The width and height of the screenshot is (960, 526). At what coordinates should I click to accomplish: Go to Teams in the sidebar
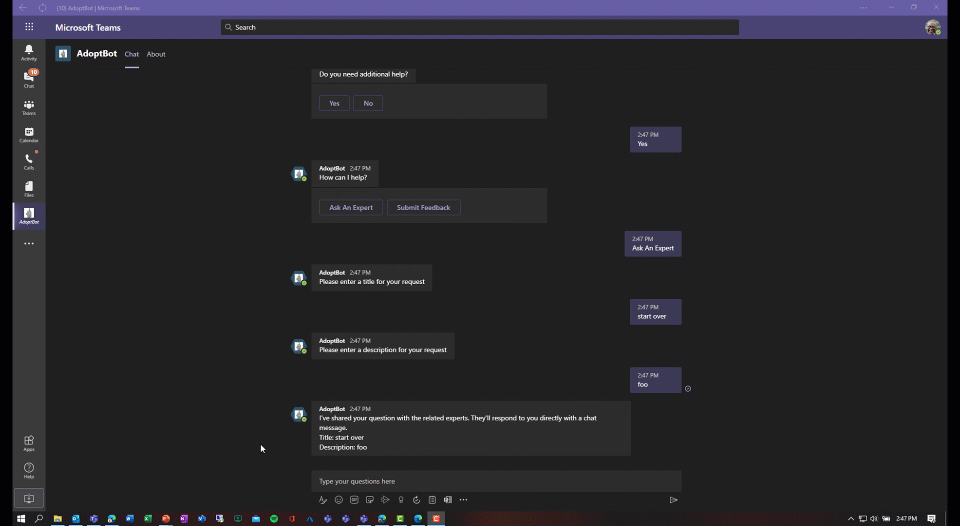coord(29,107)
